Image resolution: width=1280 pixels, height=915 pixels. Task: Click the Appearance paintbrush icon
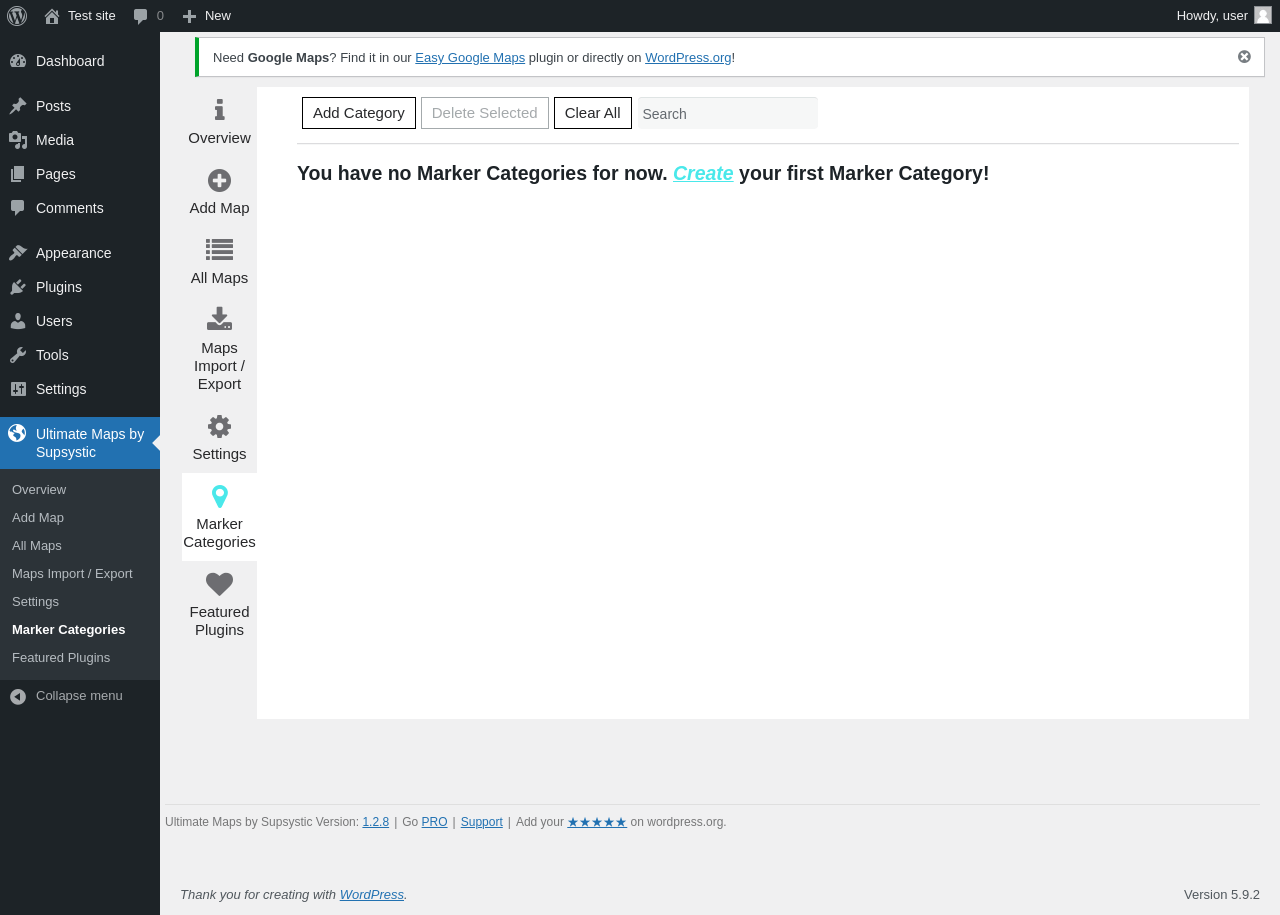[18, 253]
